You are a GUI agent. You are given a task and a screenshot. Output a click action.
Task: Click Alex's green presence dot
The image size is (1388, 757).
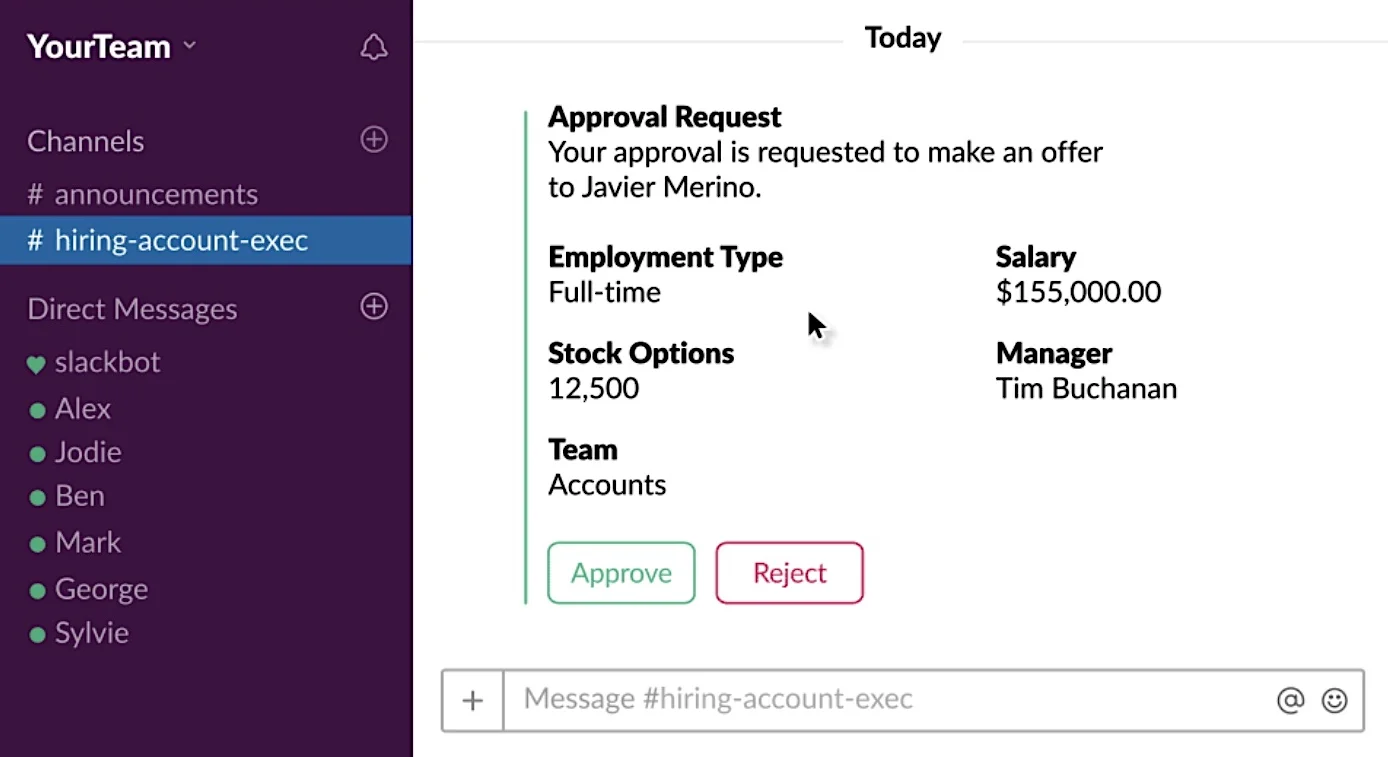(37, 410)
